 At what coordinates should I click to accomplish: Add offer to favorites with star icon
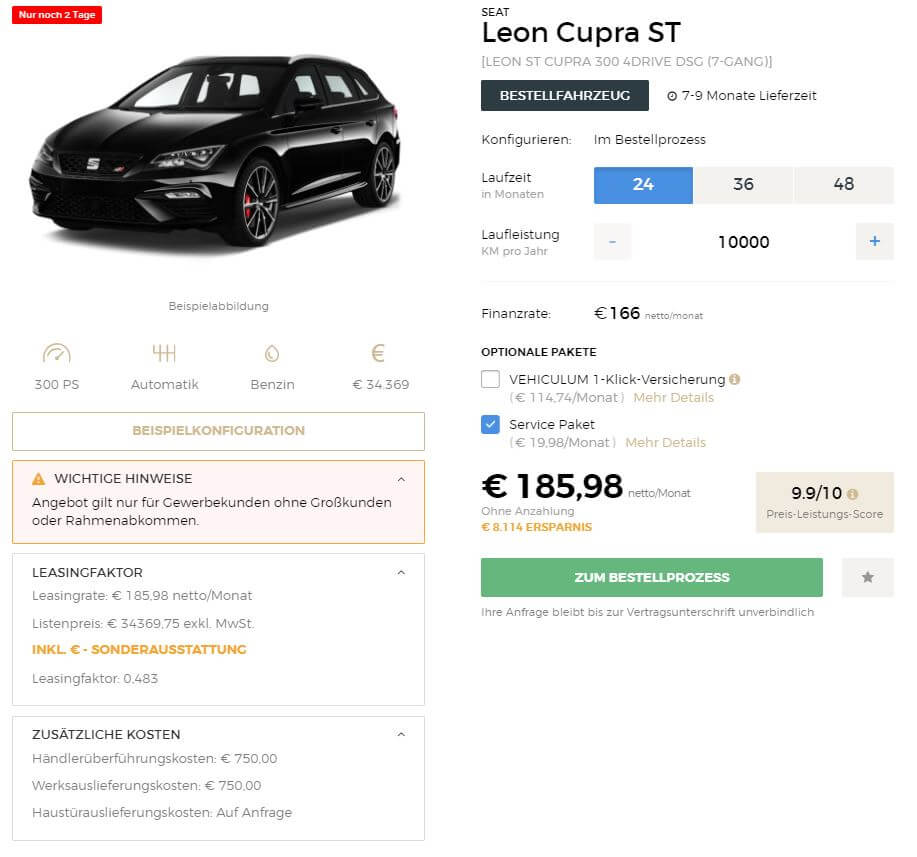[867, 577]
